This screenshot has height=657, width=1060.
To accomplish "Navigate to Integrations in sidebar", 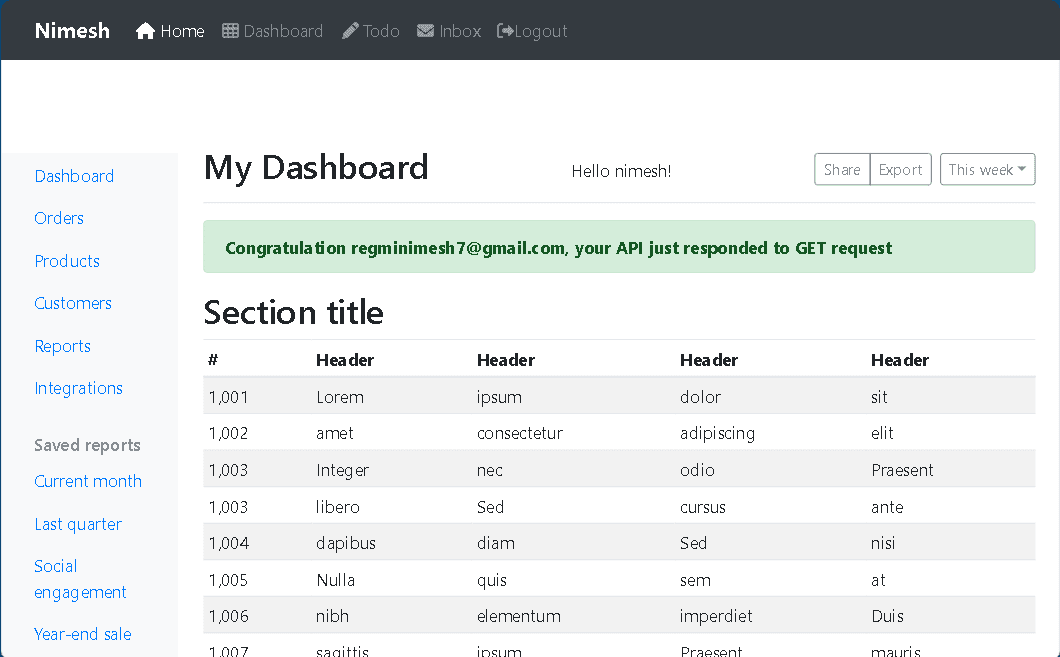I will pos(78,388).
